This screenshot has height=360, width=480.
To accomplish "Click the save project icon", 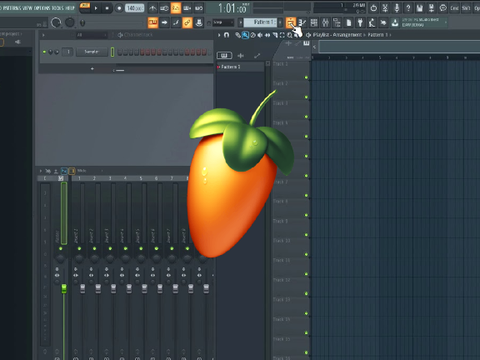I will coord(420,8).
